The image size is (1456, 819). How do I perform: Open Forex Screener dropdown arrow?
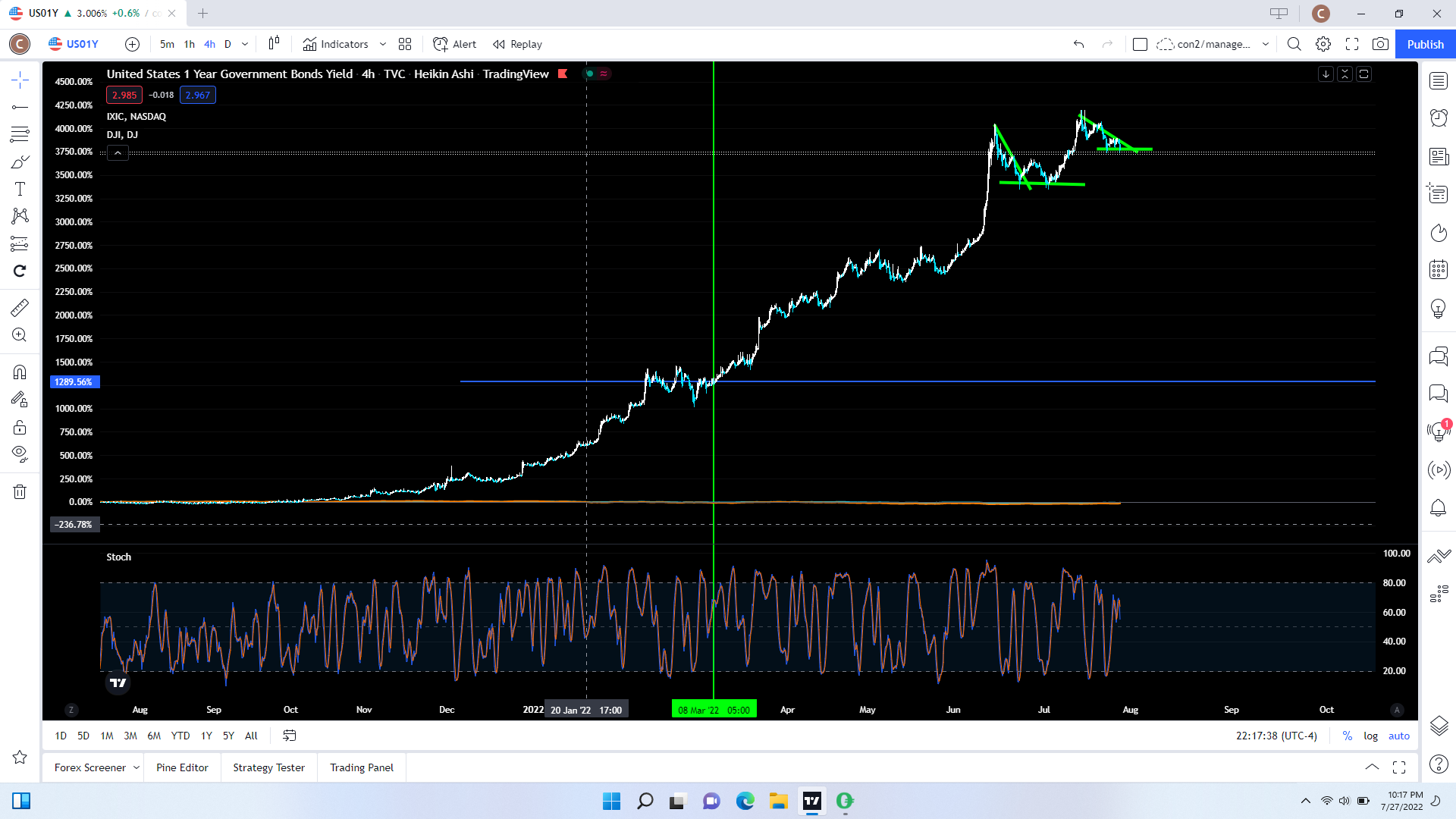click(x=136, y=767)
